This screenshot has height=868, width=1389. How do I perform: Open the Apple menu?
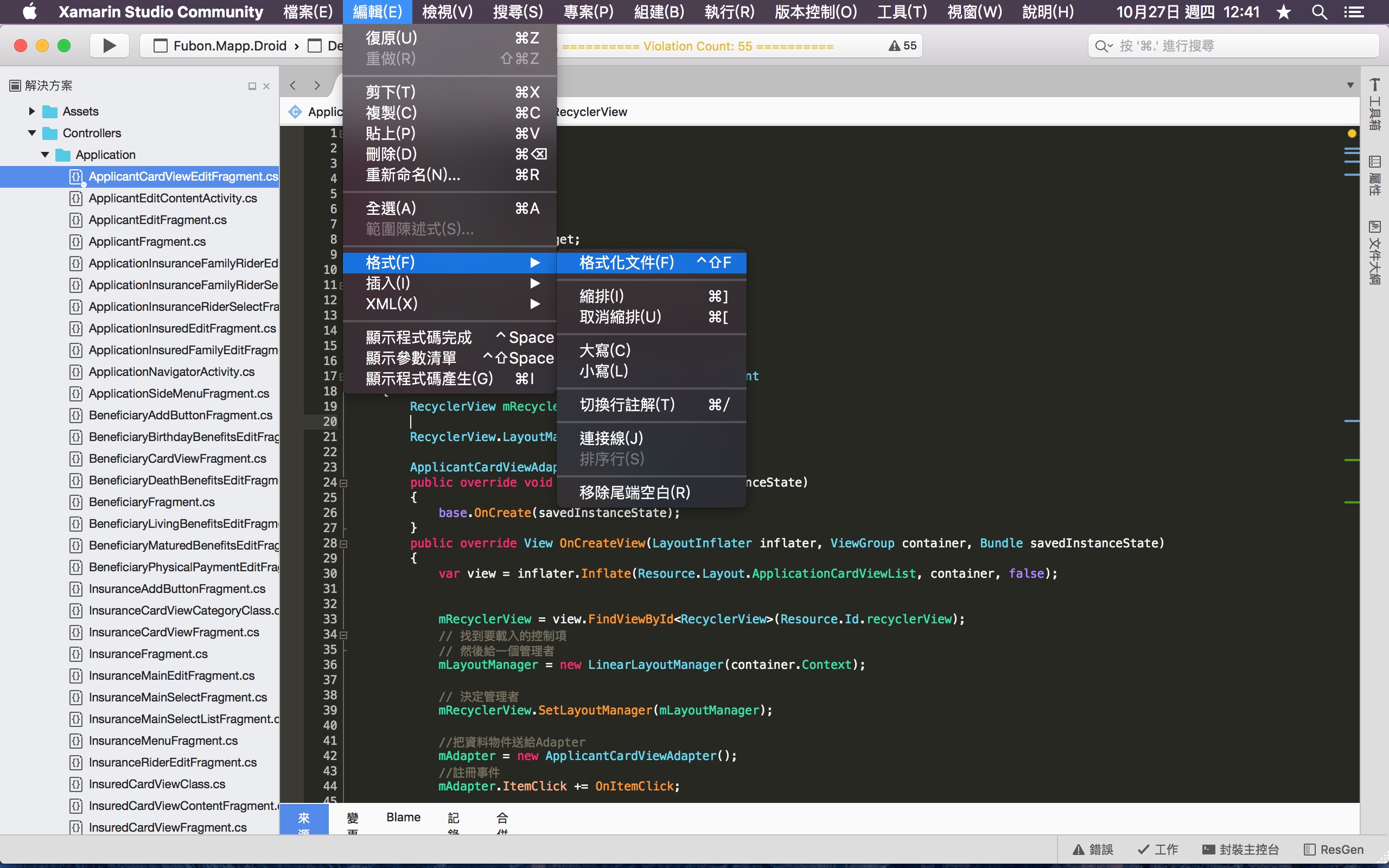[29, 11]
